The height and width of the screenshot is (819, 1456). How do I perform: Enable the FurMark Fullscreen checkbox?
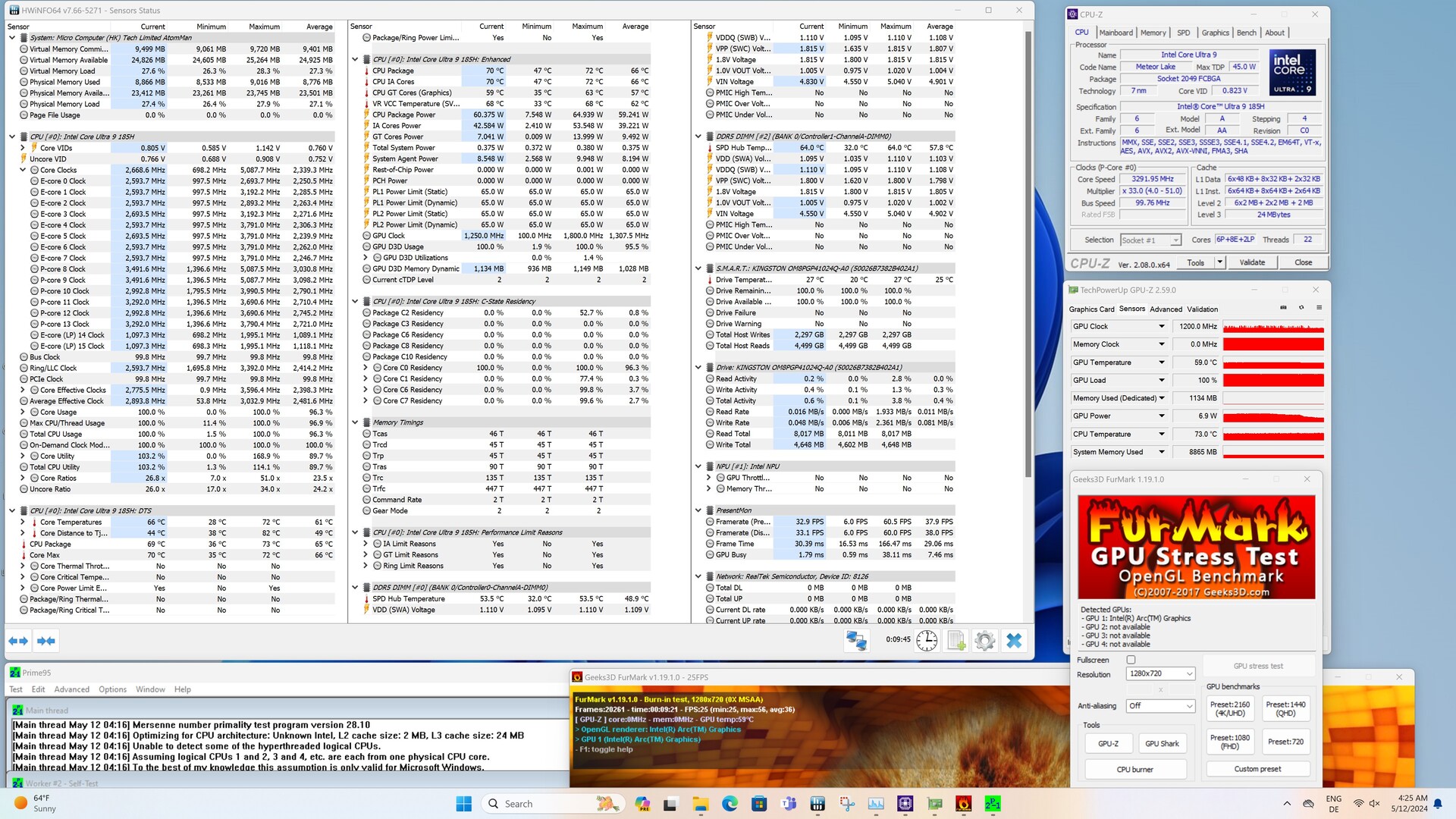coord(1131,660)
